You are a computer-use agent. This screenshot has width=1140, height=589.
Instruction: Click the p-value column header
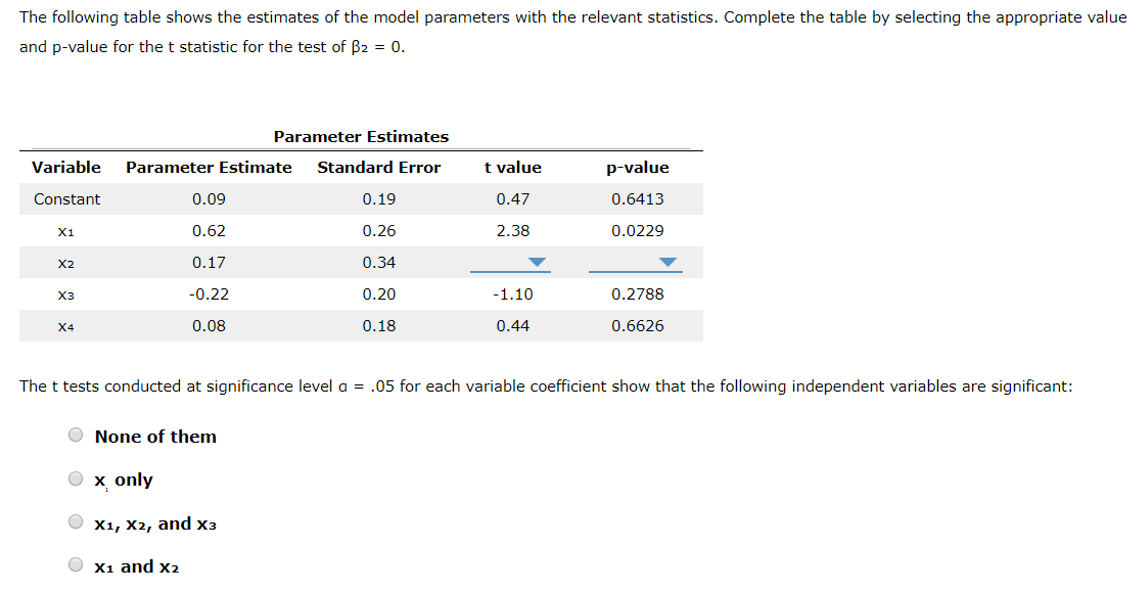point(636,167)
